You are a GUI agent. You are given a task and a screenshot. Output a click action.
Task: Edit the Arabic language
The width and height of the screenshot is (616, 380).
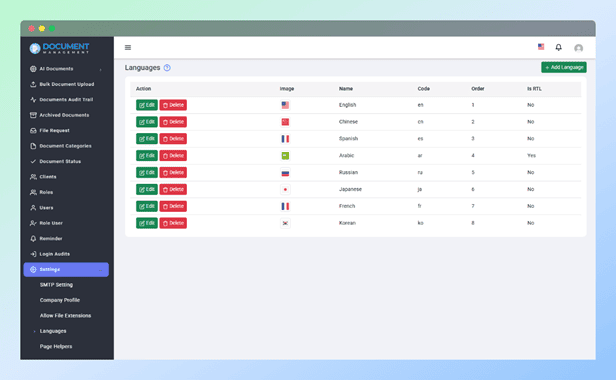click(x=147, y=156)
